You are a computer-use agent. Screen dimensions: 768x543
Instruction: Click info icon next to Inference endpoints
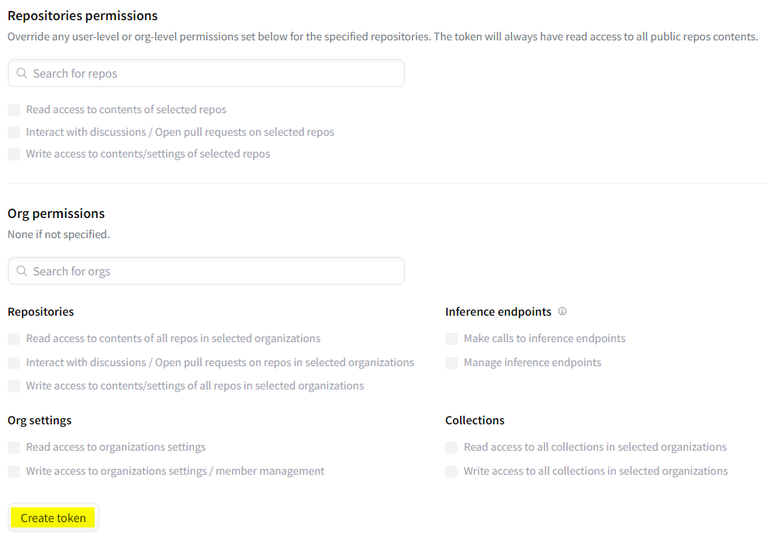pos(562,312)
